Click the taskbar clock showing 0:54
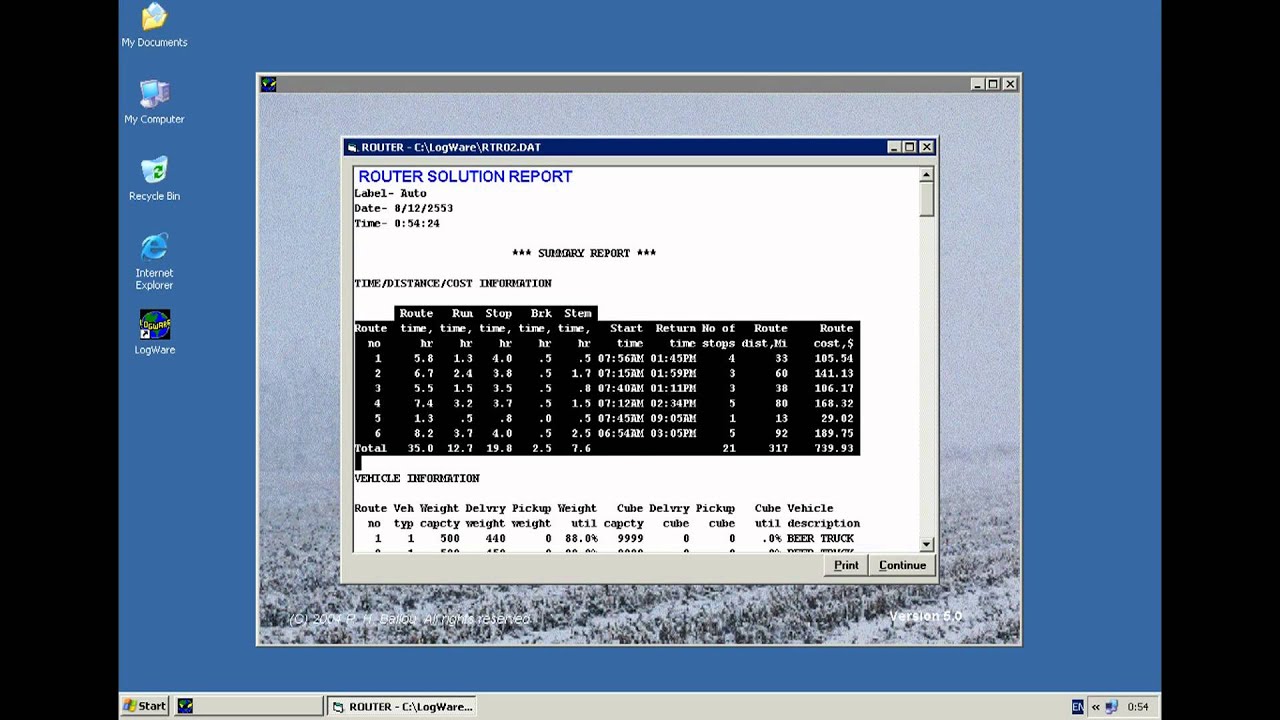 pos(1138,707)
